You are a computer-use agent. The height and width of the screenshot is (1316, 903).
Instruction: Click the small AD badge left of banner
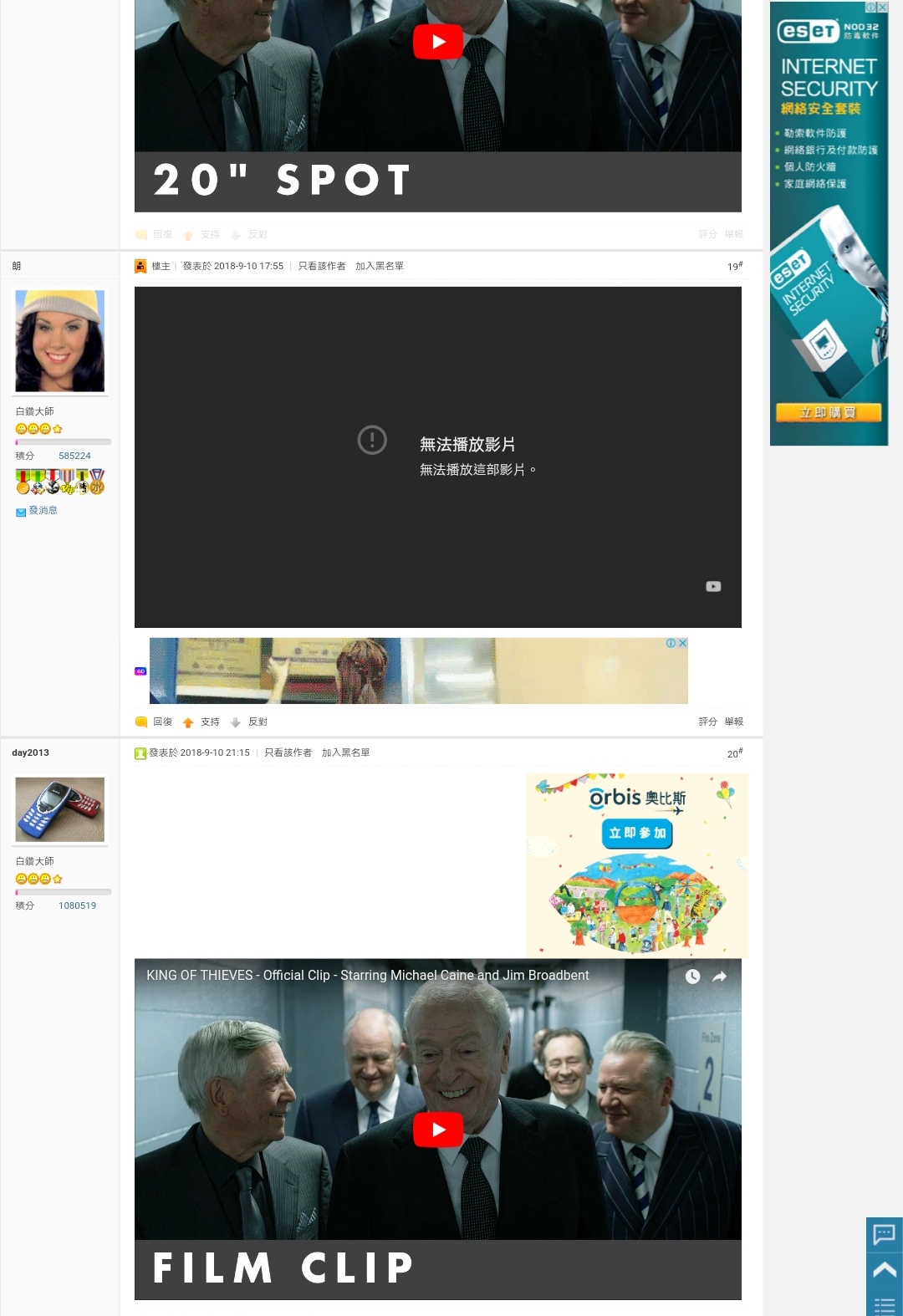coord(140,671)
